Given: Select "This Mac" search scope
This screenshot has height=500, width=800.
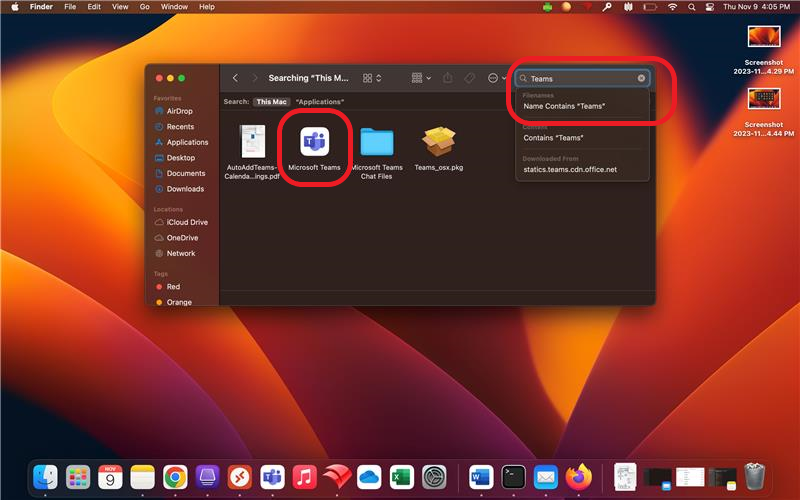Looking at the screenshot, I should tap(270, 102).
